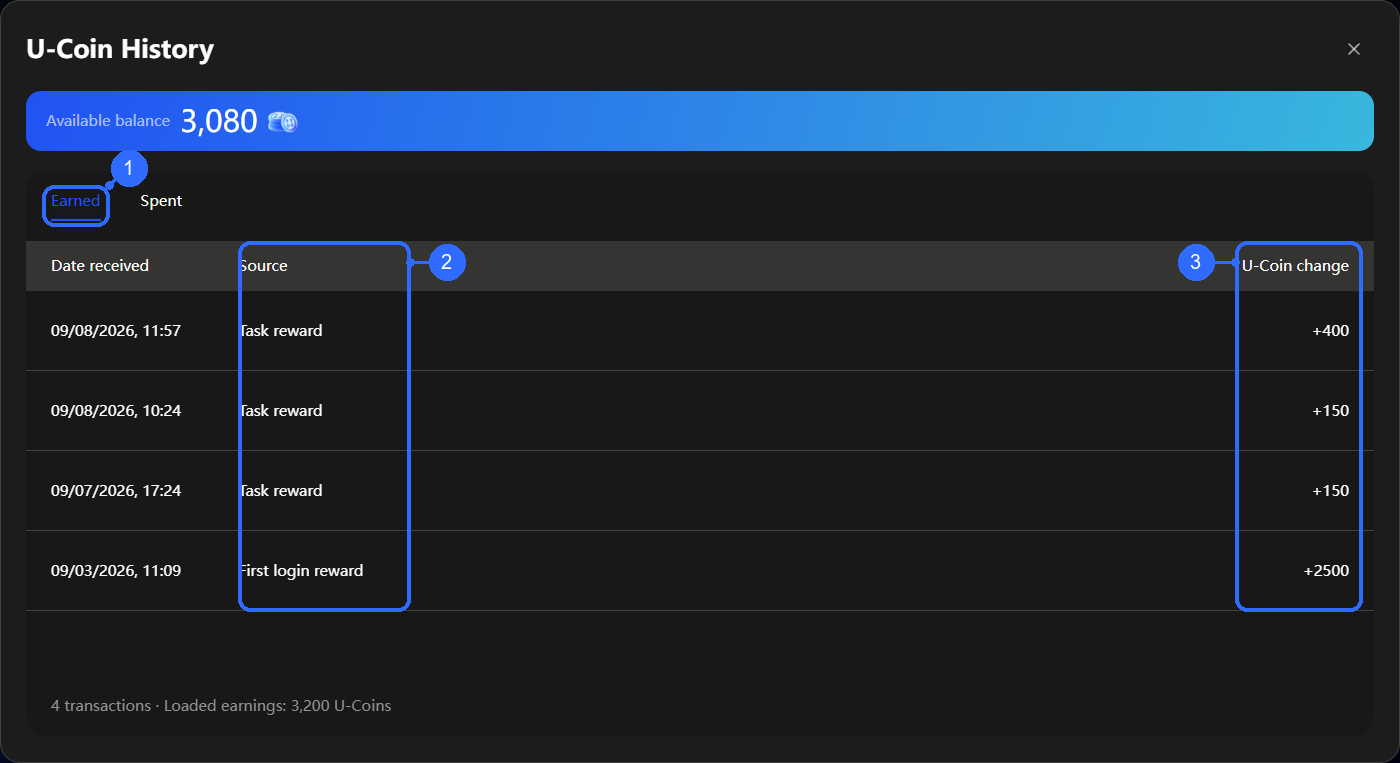The height and width of the screenshot is (763, 1400).
Task: Click the First login reward source
Action: click(301, 571)
